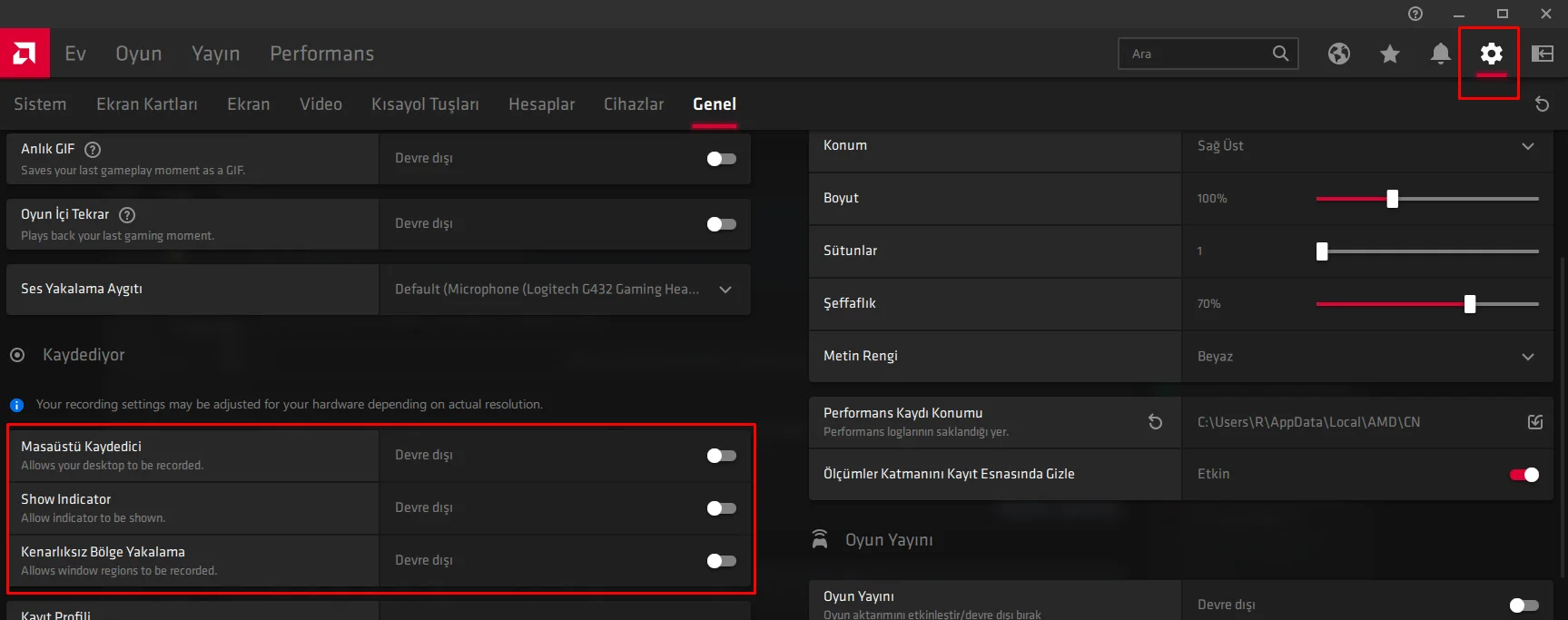Switch to the Ekran Kartları tab
The width and height of the screenshot is (1568, 620).
click(147, 104)
